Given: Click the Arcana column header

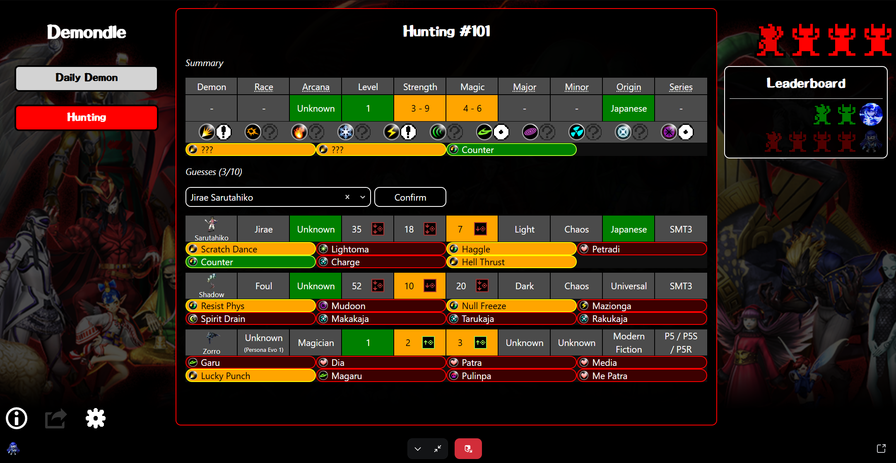Looking at the screenshot, I should click(315, 87).
